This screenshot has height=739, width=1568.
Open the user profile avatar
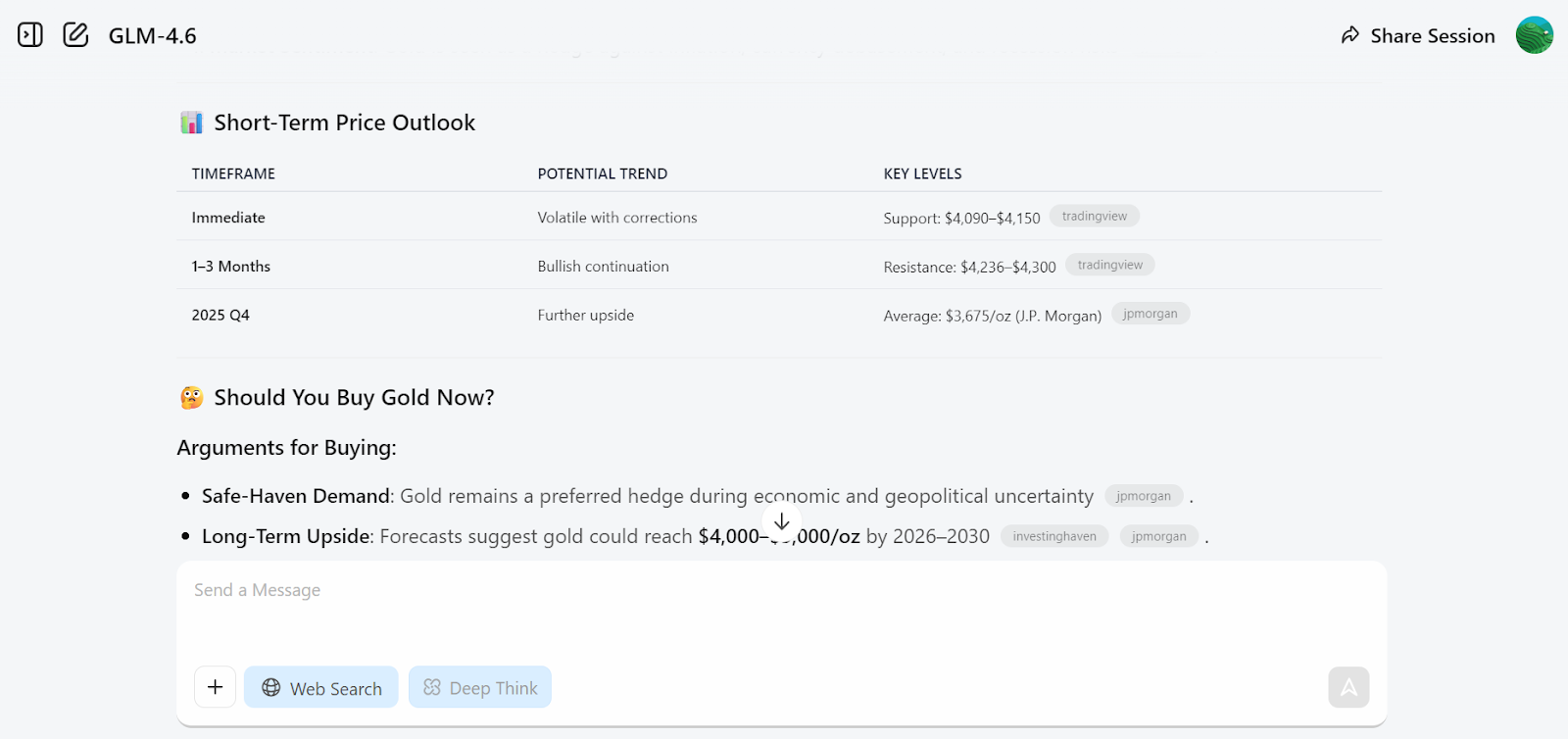1534,35
